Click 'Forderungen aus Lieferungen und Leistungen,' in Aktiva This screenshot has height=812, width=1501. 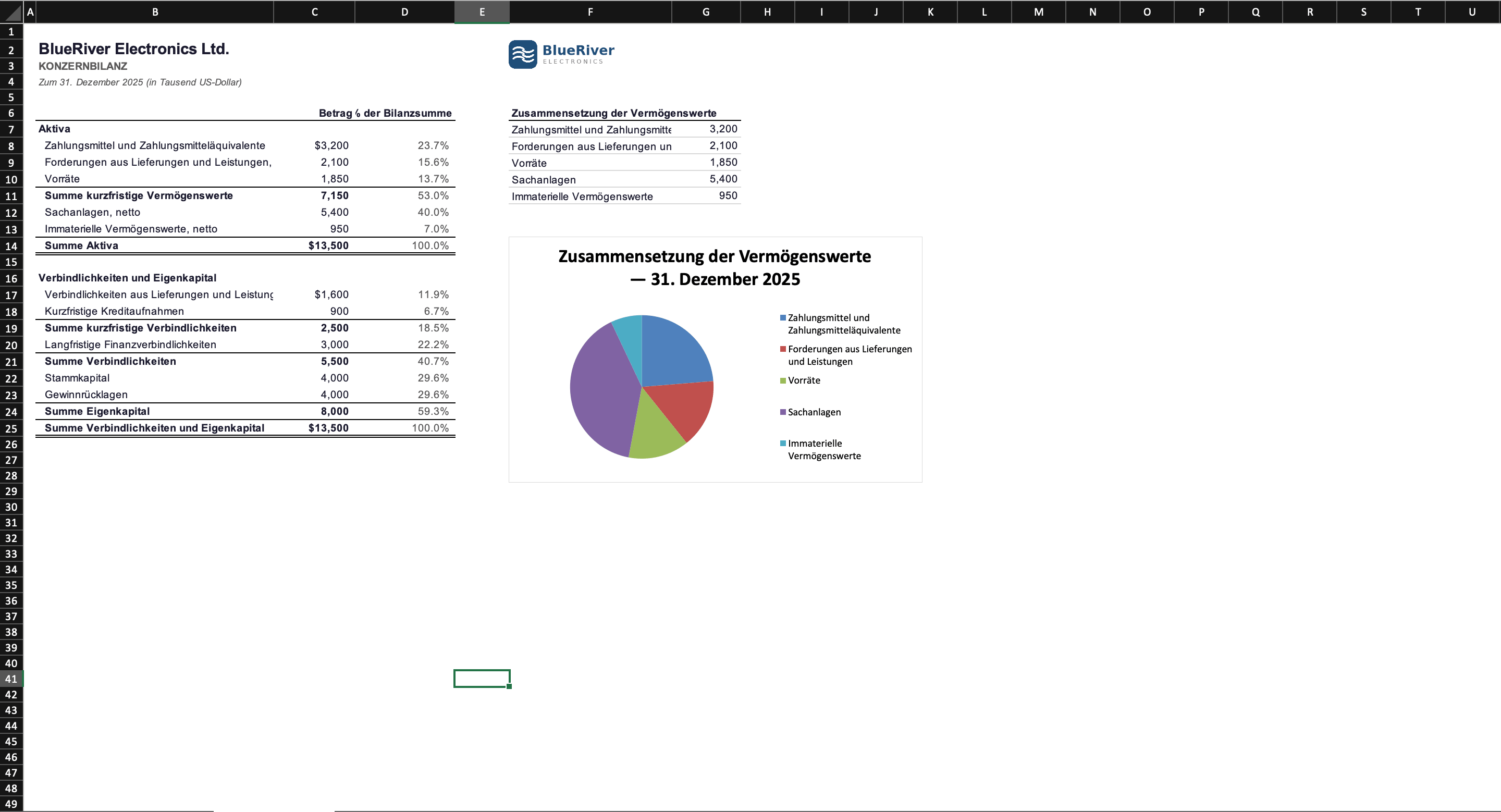point(158,163)
